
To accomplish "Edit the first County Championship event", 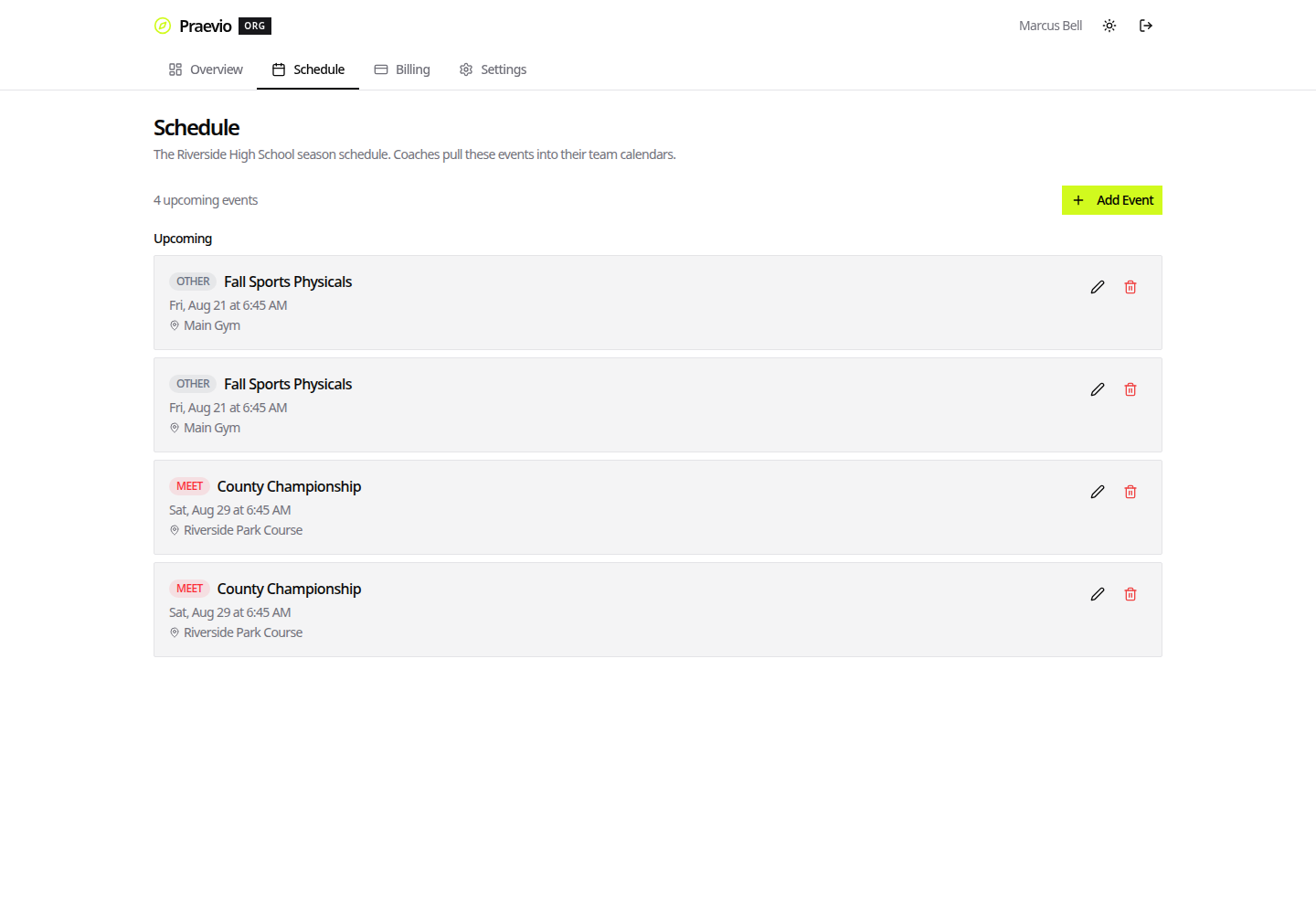I will click(x=1098, y=492).
